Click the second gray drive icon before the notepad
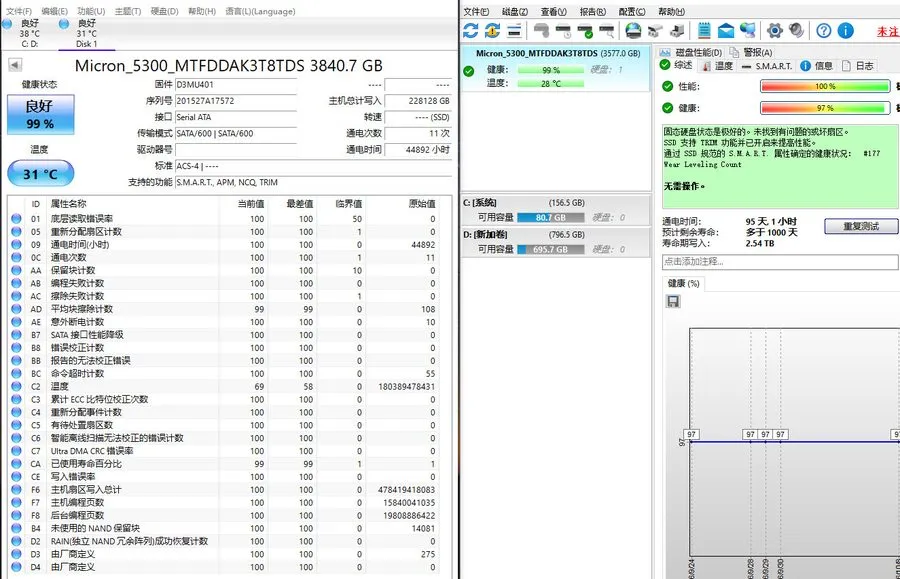 tap(677, 30)
